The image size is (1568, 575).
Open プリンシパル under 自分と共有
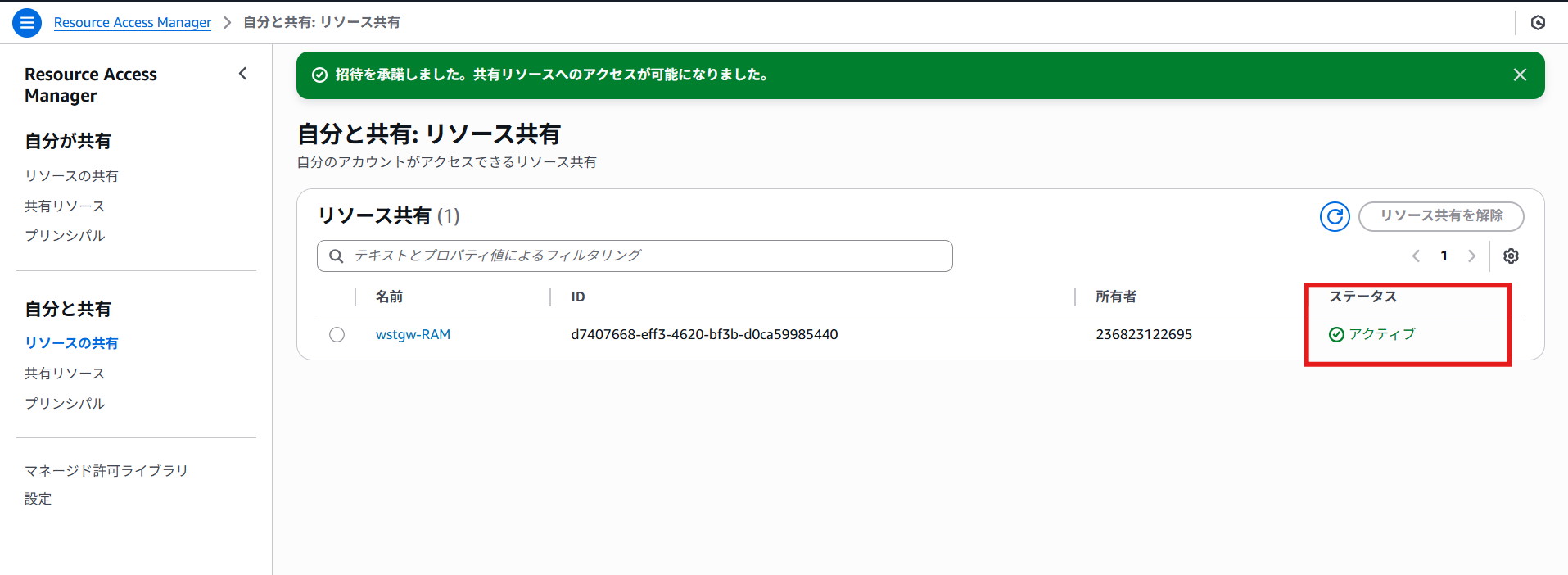pyautogui.click(x=65, y=404)
